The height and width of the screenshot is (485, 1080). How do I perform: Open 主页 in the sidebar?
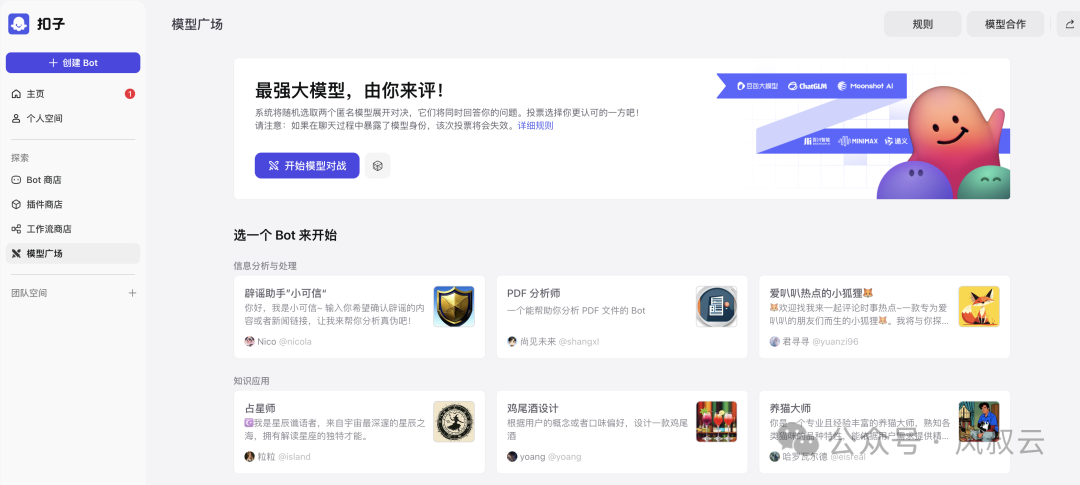[x=36, y=94]
